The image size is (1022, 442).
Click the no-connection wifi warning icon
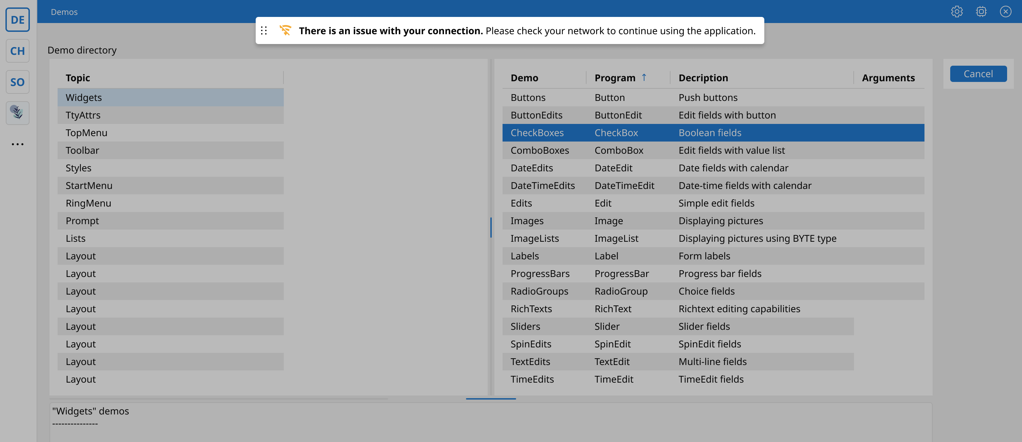coord(285,31)
